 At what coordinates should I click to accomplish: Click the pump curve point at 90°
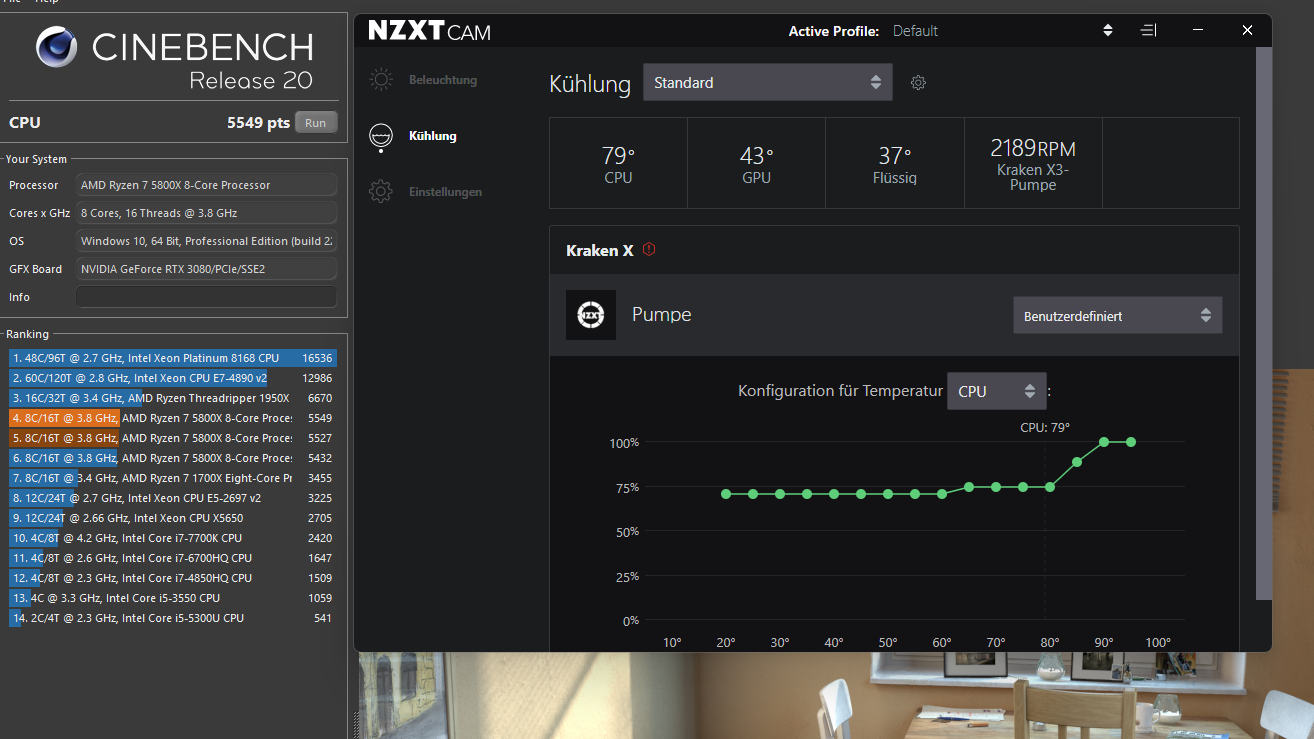coord(1104,442)
